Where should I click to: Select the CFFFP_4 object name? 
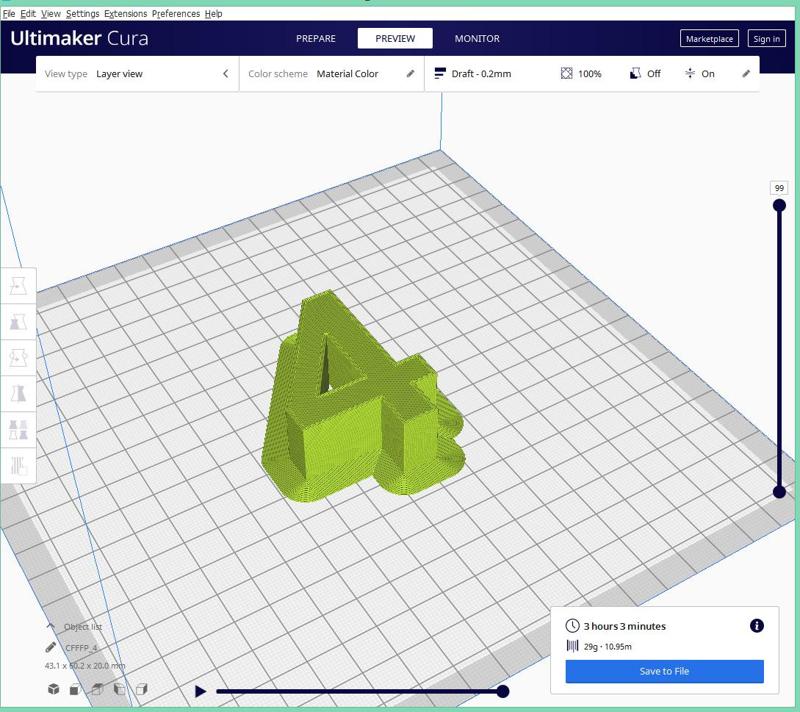point(81,648)
